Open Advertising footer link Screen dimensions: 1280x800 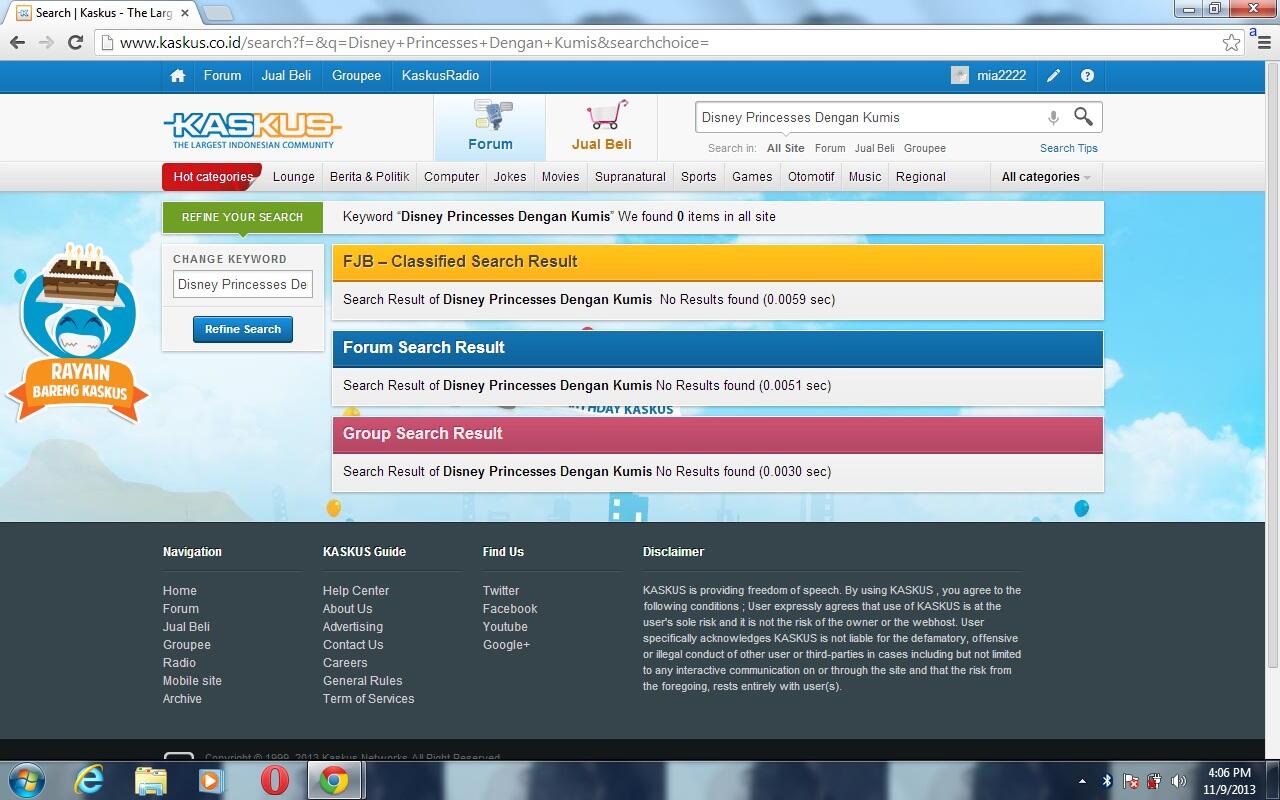tap(353, 627)
